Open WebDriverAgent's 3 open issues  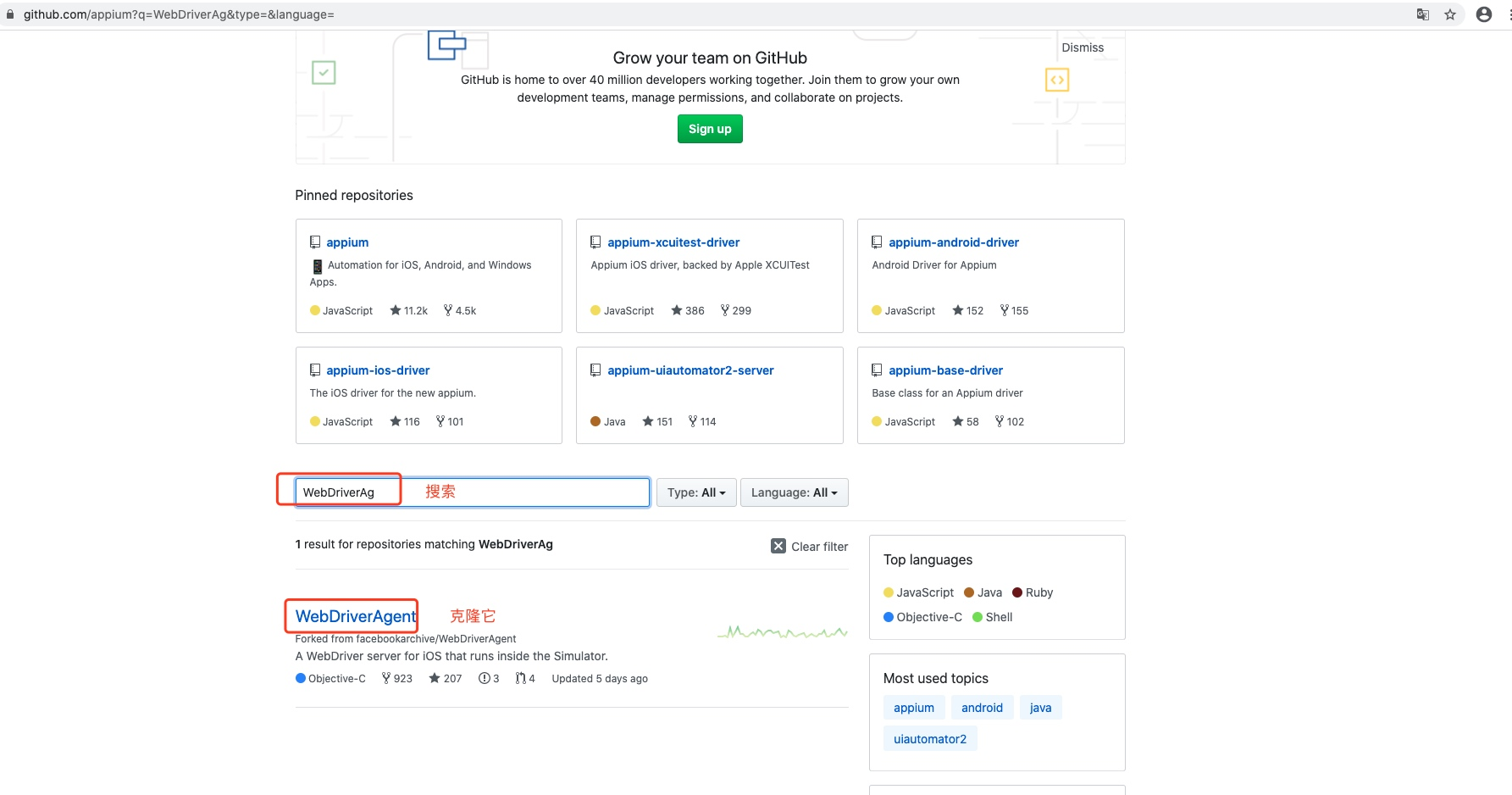(489, 679)
